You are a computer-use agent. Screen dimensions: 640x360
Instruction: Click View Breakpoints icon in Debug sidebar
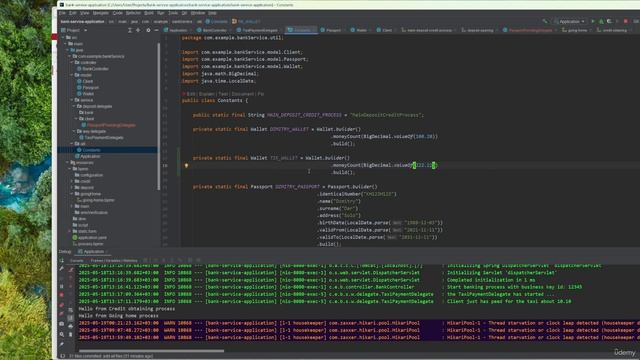pos(62,305)
